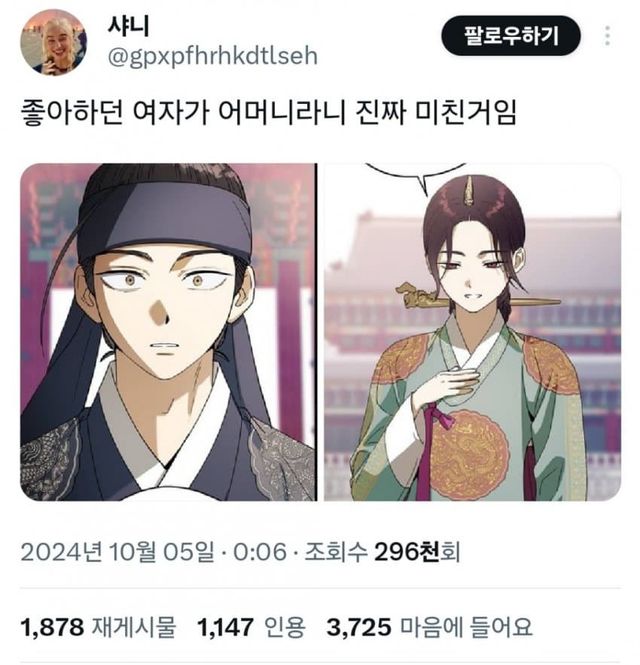Screen dimensions: 640x665
Task: Open the 2024년 10월 05일 date link
Action: click(x=117, y=552)
